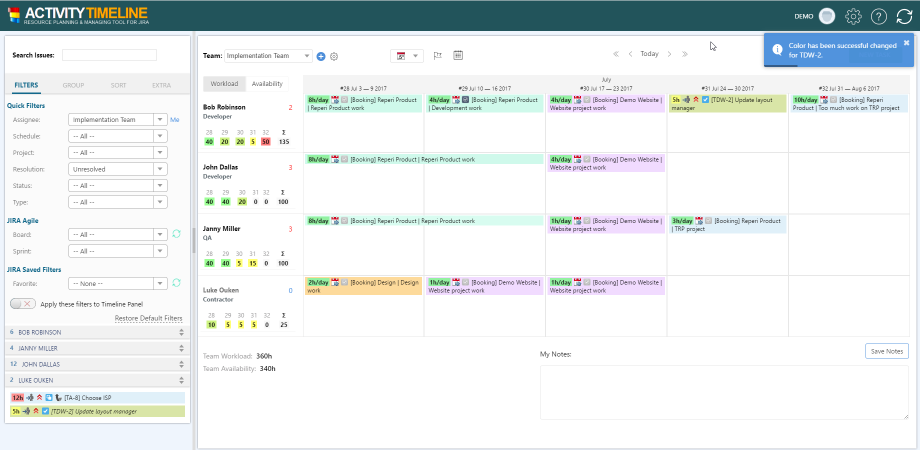Click the refresh icon in top header
The height and width of the screenshot is (450, 920).
tap(904, 16)
